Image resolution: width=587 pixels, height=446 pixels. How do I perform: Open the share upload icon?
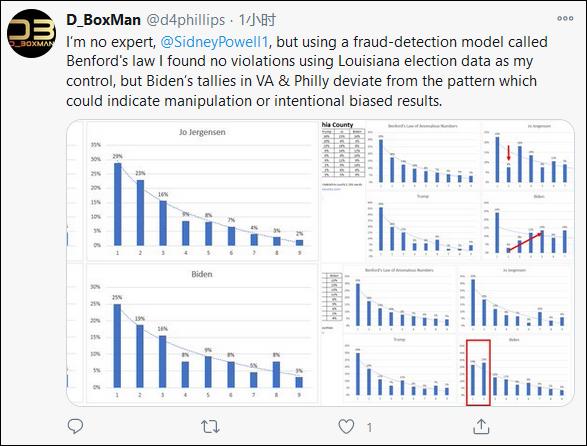tap(481, 426)
